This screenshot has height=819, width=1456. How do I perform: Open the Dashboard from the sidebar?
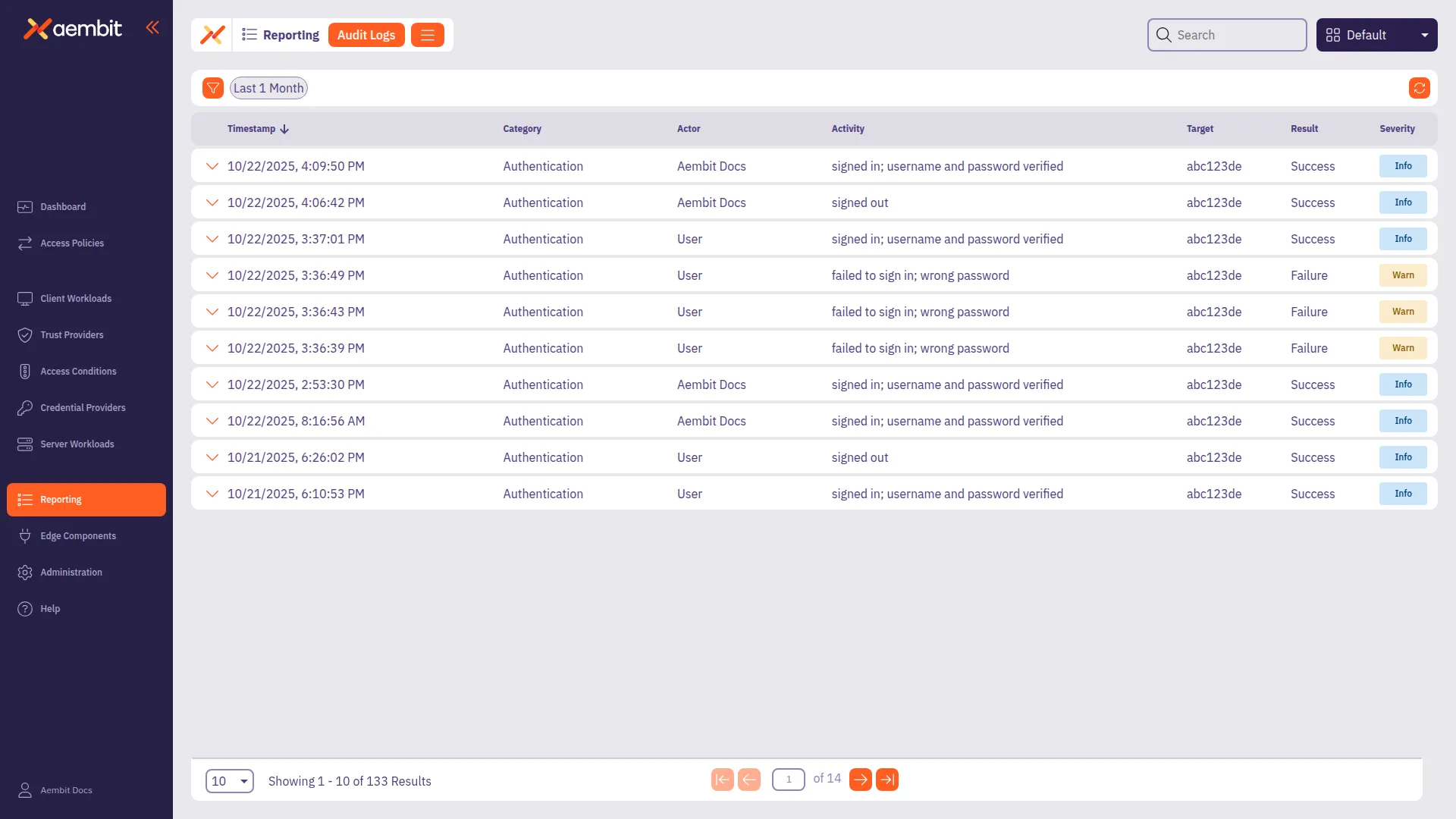coord(62,206)
